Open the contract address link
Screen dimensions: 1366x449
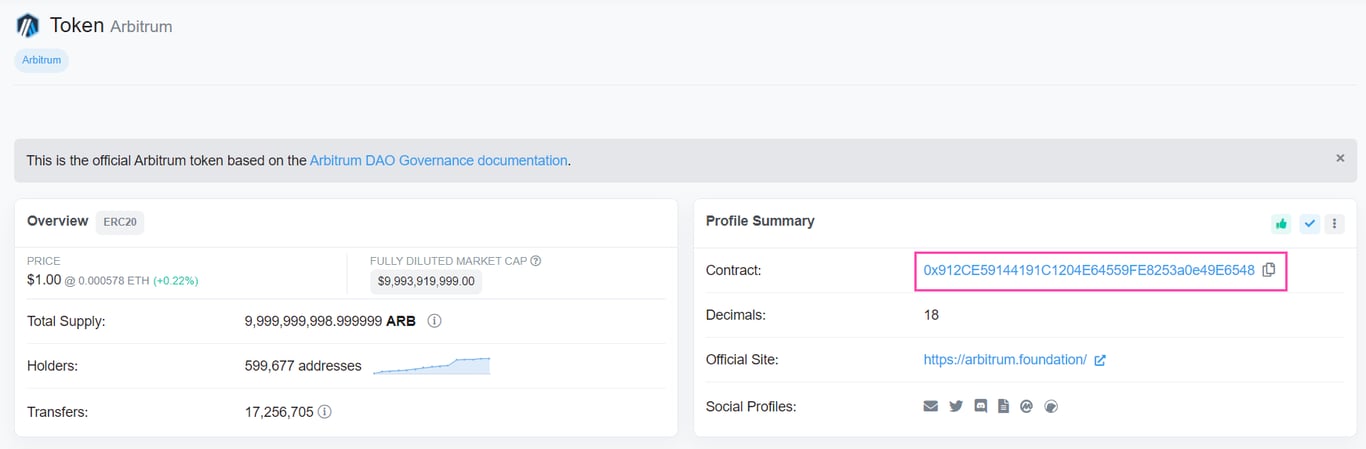pos(1088,270)
